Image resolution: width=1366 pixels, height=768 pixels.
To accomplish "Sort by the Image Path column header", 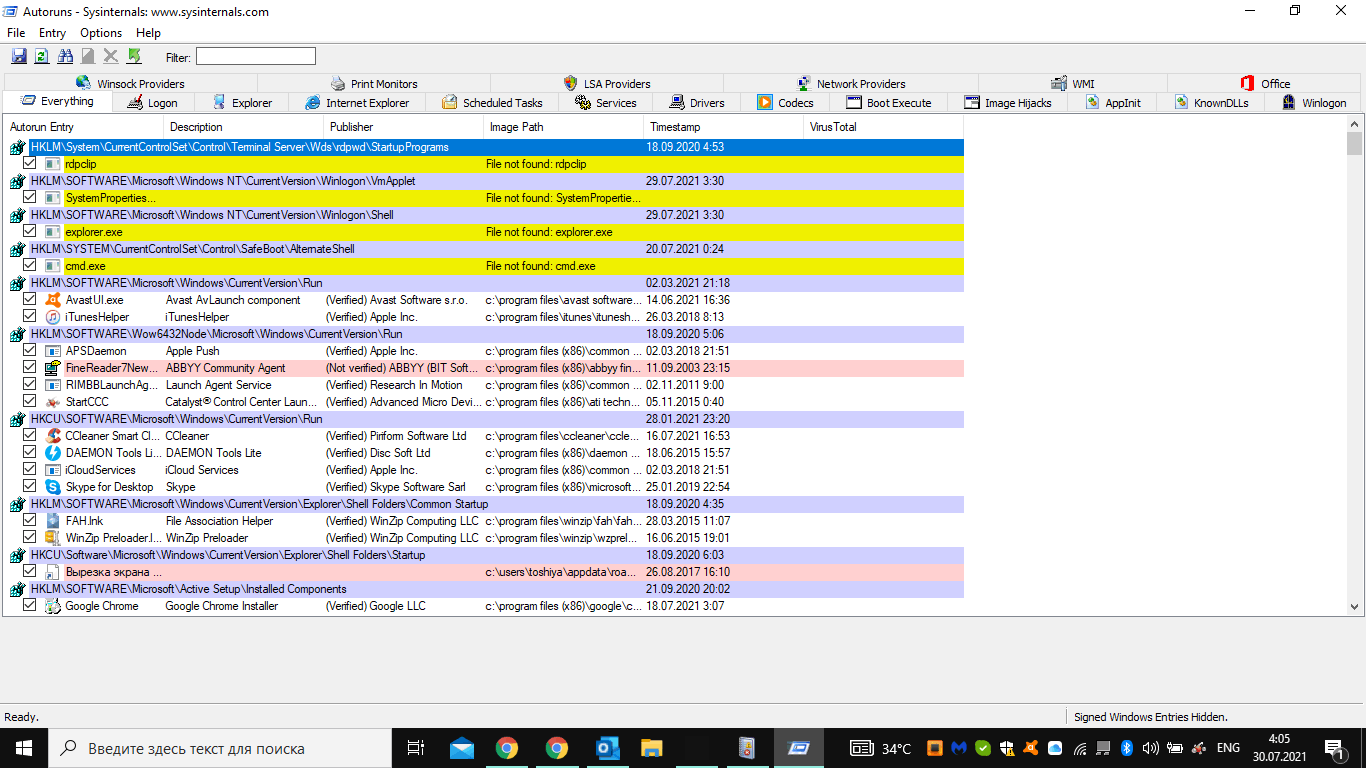I will point(564,127).
